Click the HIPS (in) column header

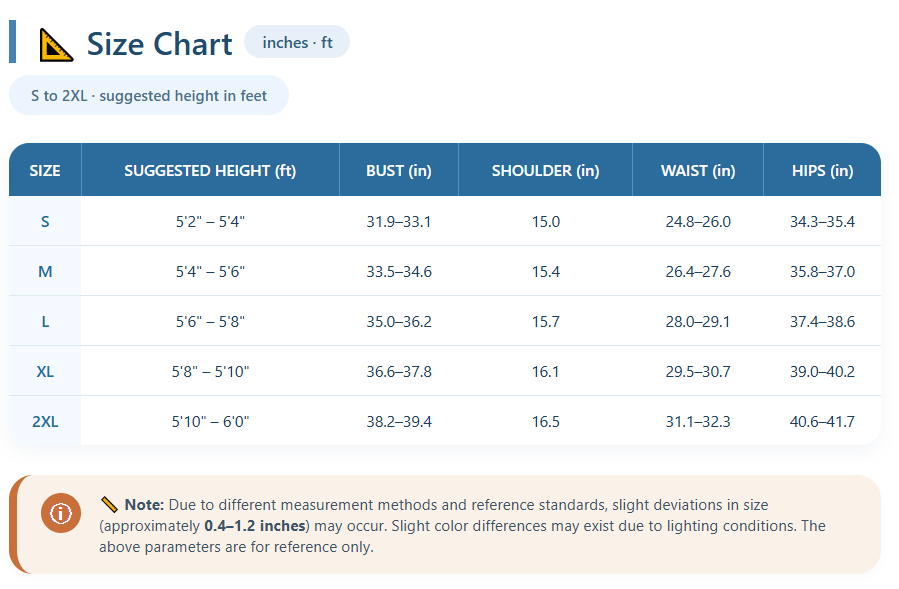(822, 171)
